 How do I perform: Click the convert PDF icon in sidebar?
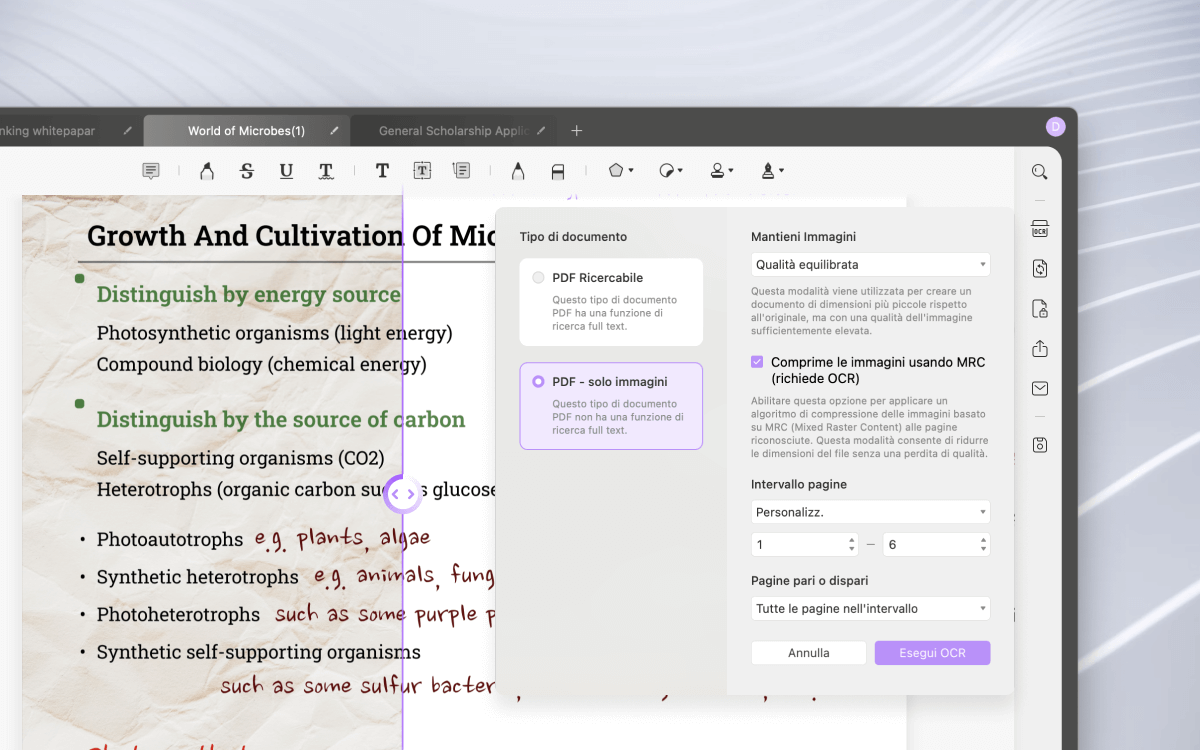[1040, 268]
